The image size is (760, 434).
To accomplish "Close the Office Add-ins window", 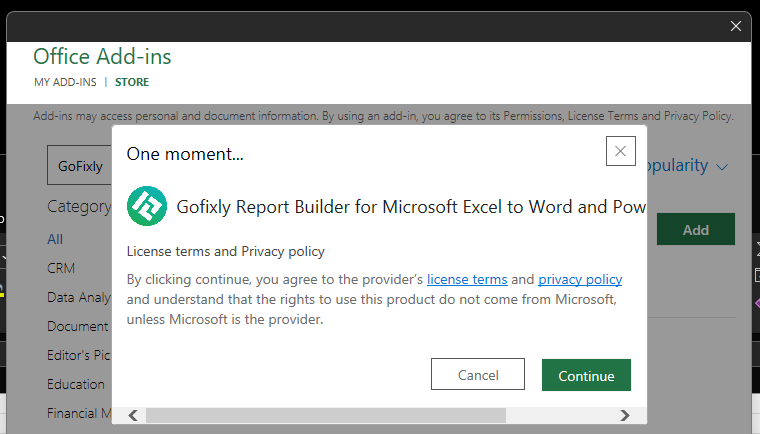I will point(735,26).
